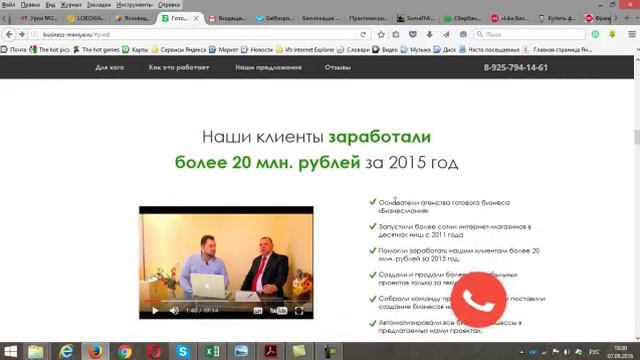Open the bookmarks list clipboard icon

pyautogui.click(x=396, y=35)
